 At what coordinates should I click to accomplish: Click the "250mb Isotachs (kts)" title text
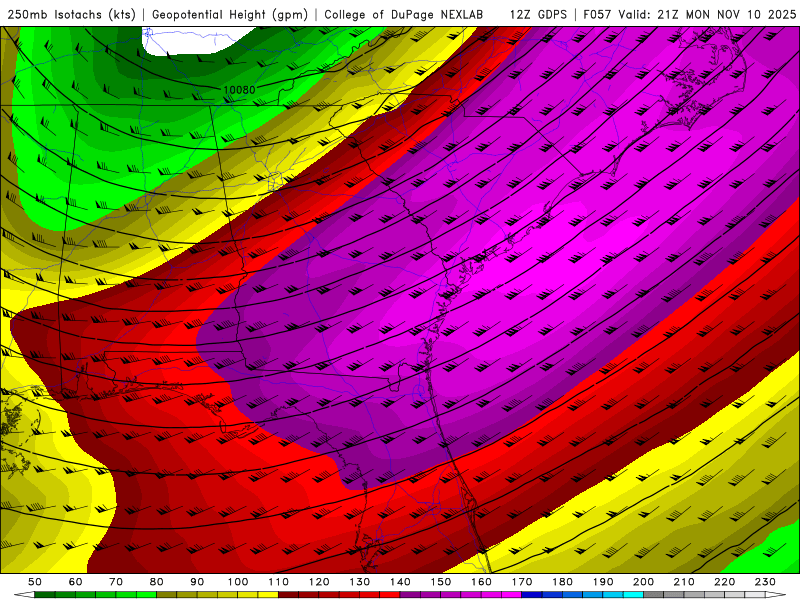point(71,14)
